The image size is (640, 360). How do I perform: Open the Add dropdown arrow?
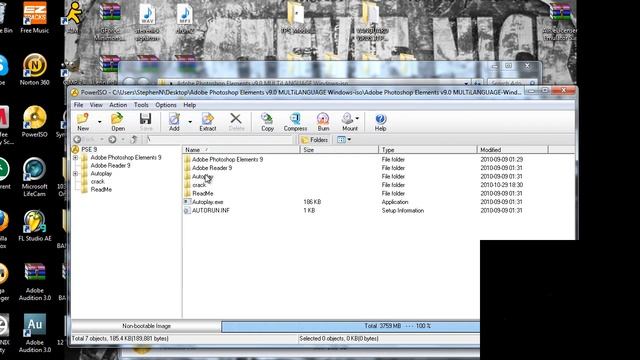tap(190, 122)
